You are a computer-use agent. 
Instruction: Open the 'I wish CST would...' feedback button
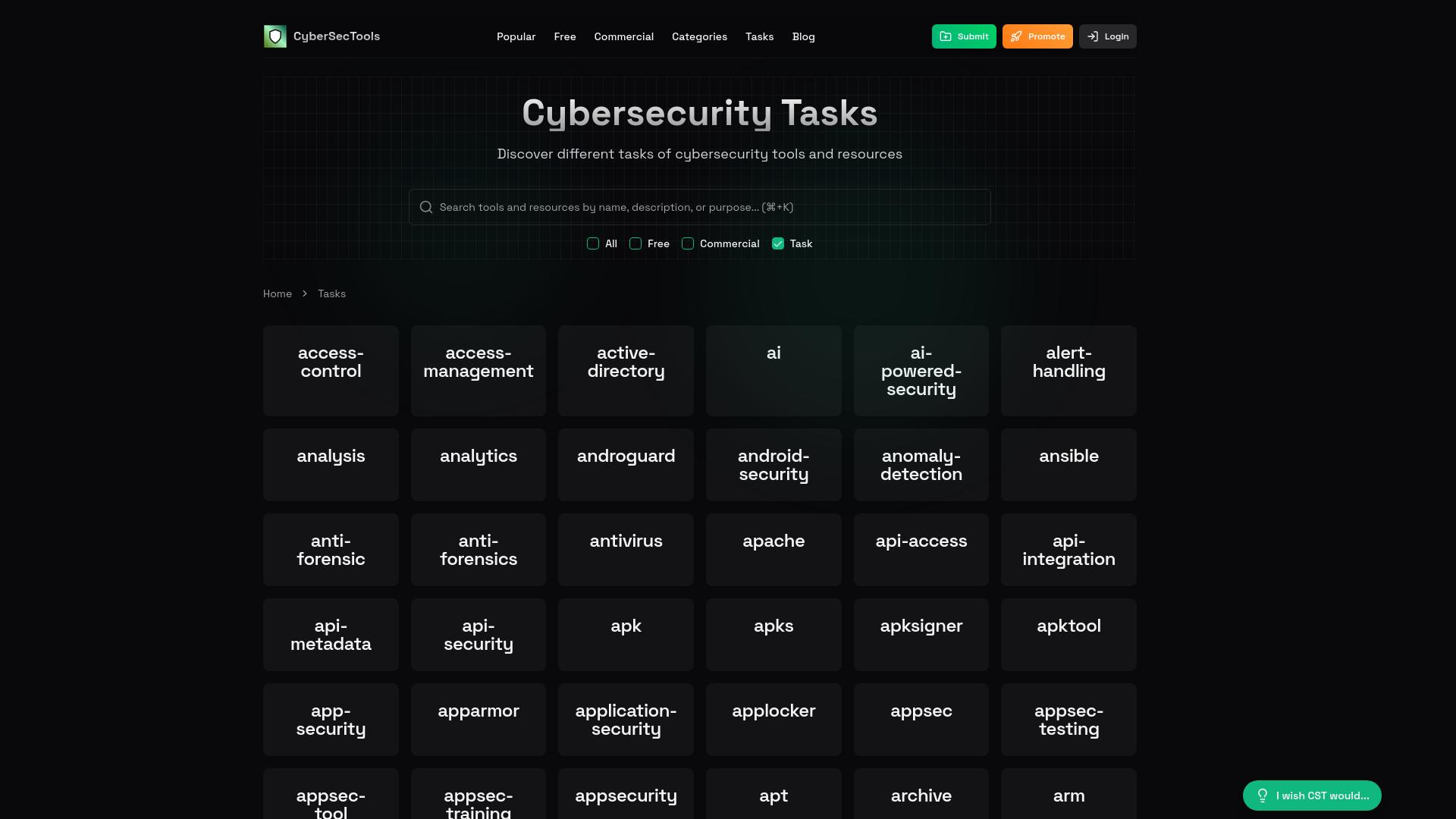pyautogui.click(x=1312, y=795)
